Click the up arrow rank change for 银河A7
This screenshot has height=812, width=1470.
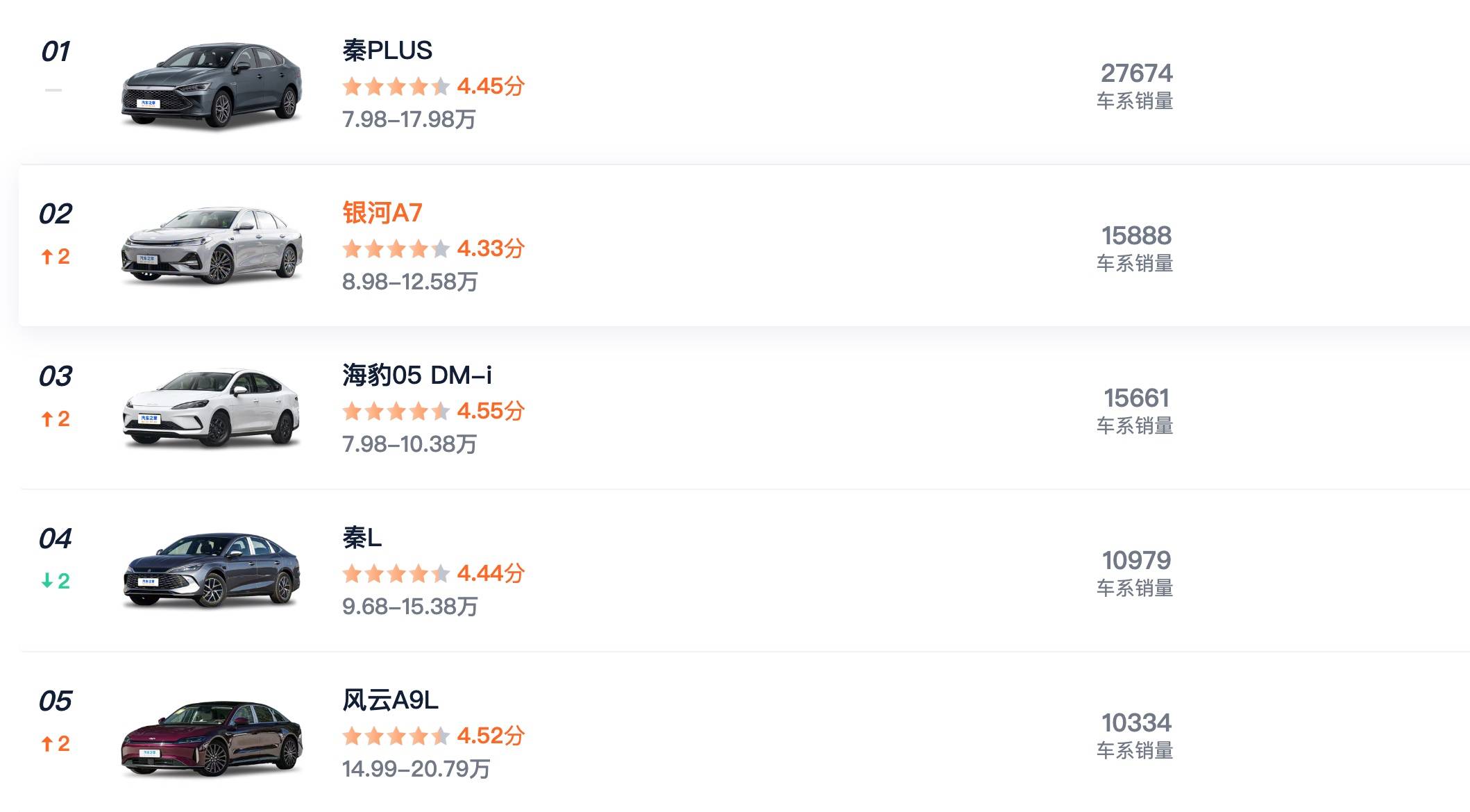click(56, 257)
